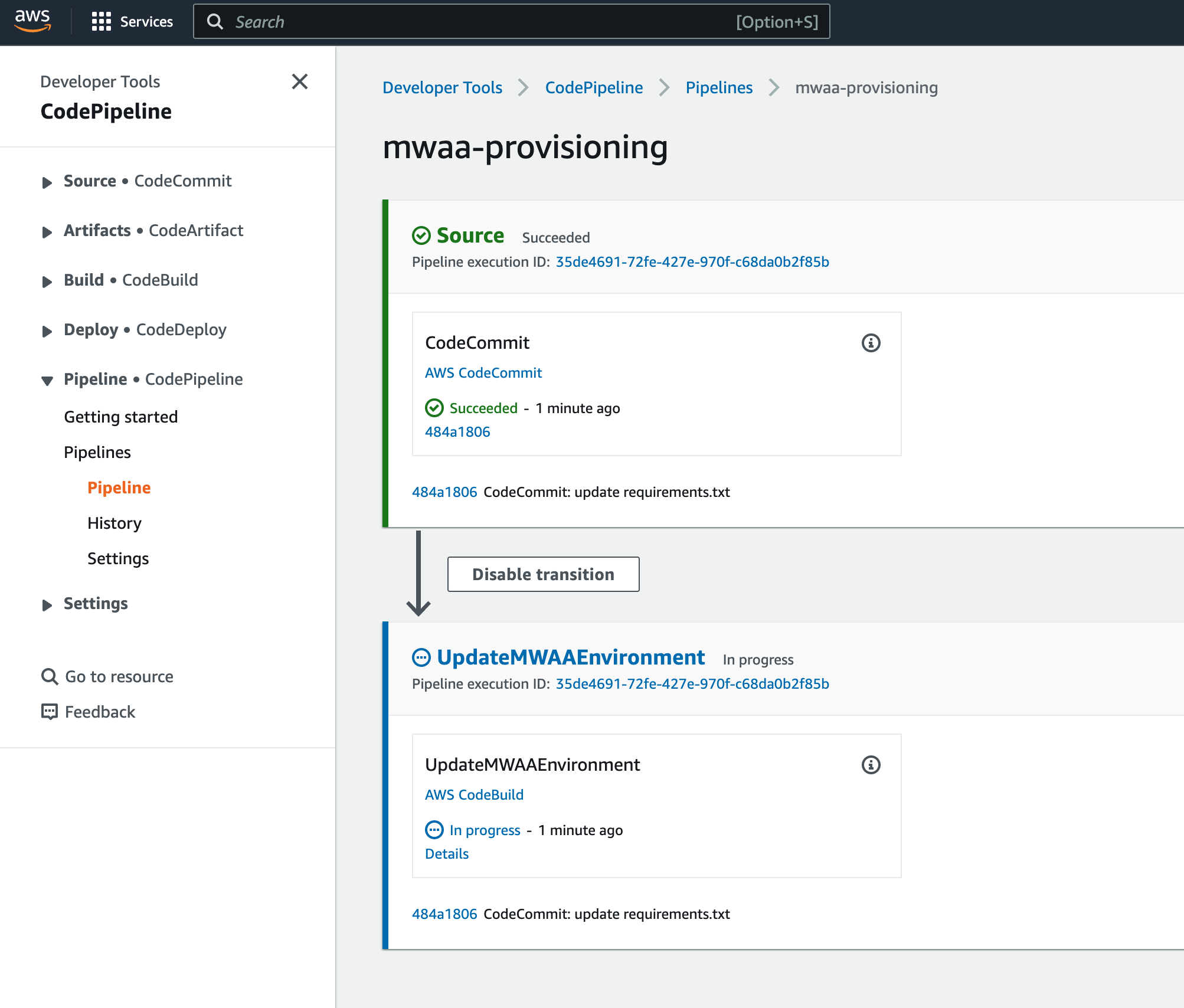Open the AWS CodeCommit provider link
This screenshot has height=1008, width=1184.
point(483,372)
